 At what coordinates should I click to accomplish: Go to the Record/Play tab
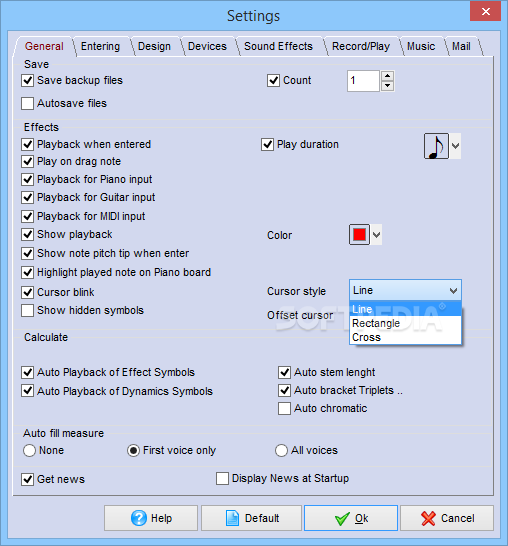pyautogui.click(x=361, y=46)
